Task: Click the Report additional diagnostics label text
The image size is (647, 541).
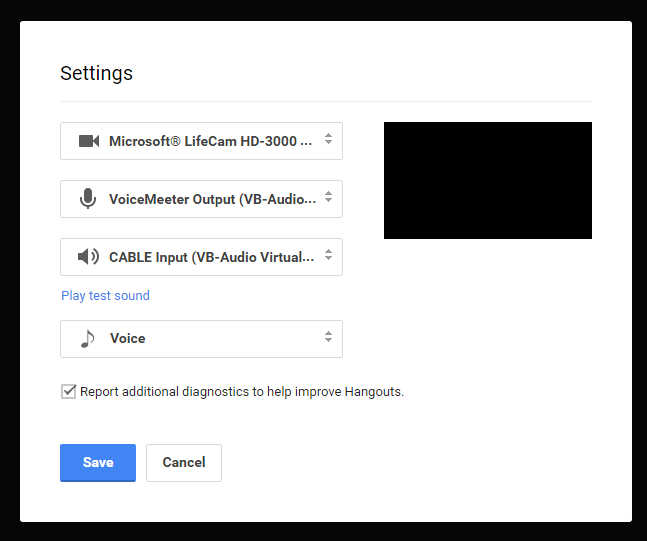Action: click(x=242, y=392)
